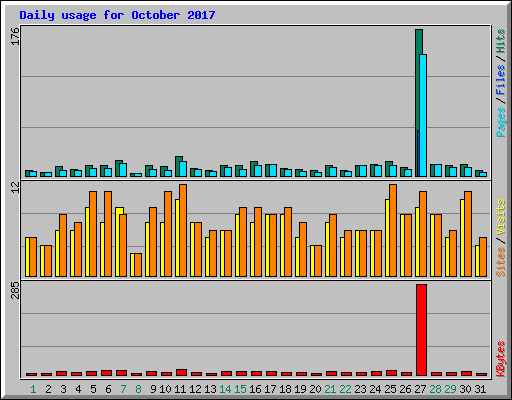Click the "Pages" legend label
The height and width of the screenshot is (400, 512).
point(500,122)
